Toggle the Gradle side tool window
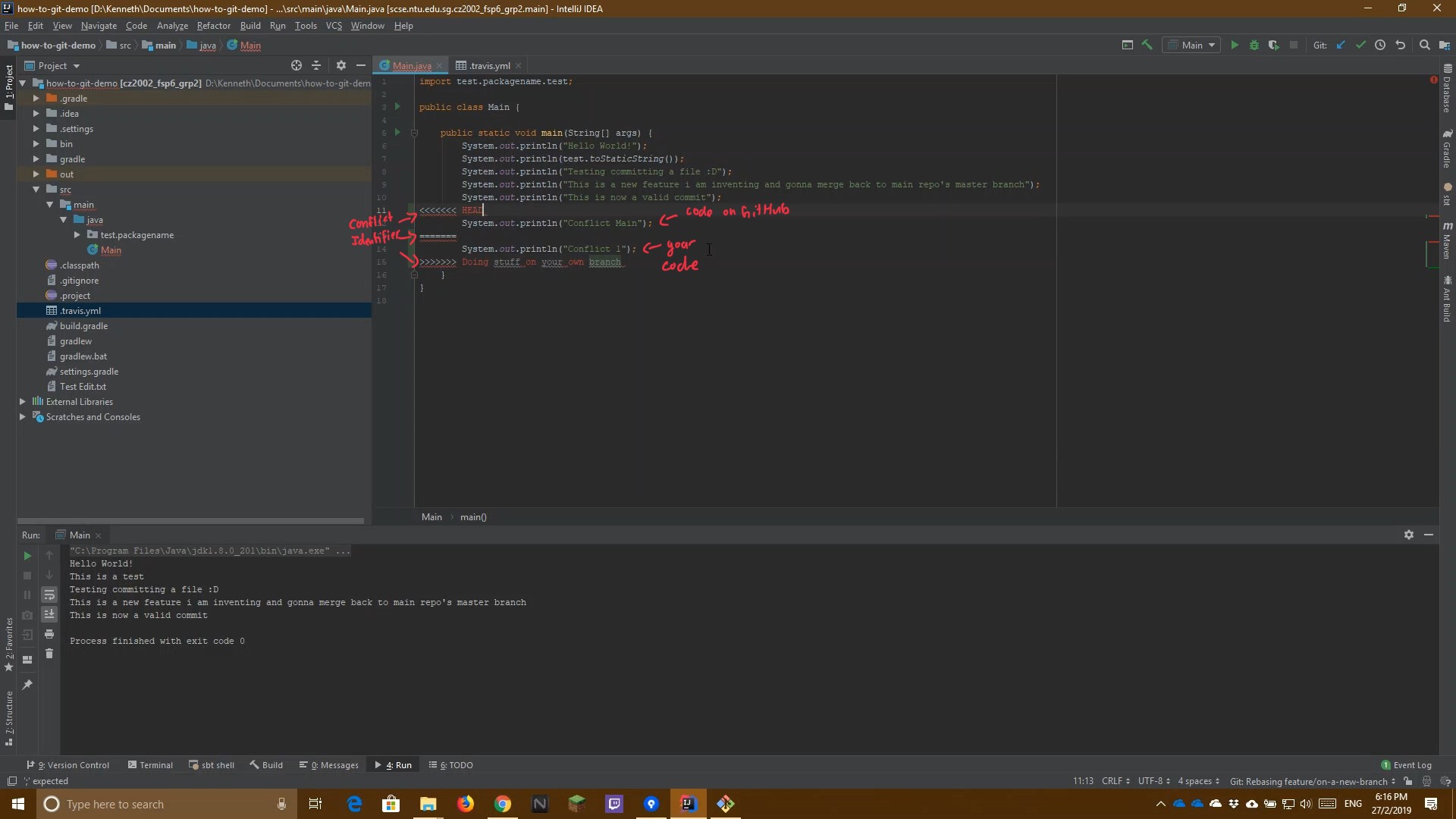Image resolution: width=1456 pixels, height=819 pixels. click(1448, 149)
